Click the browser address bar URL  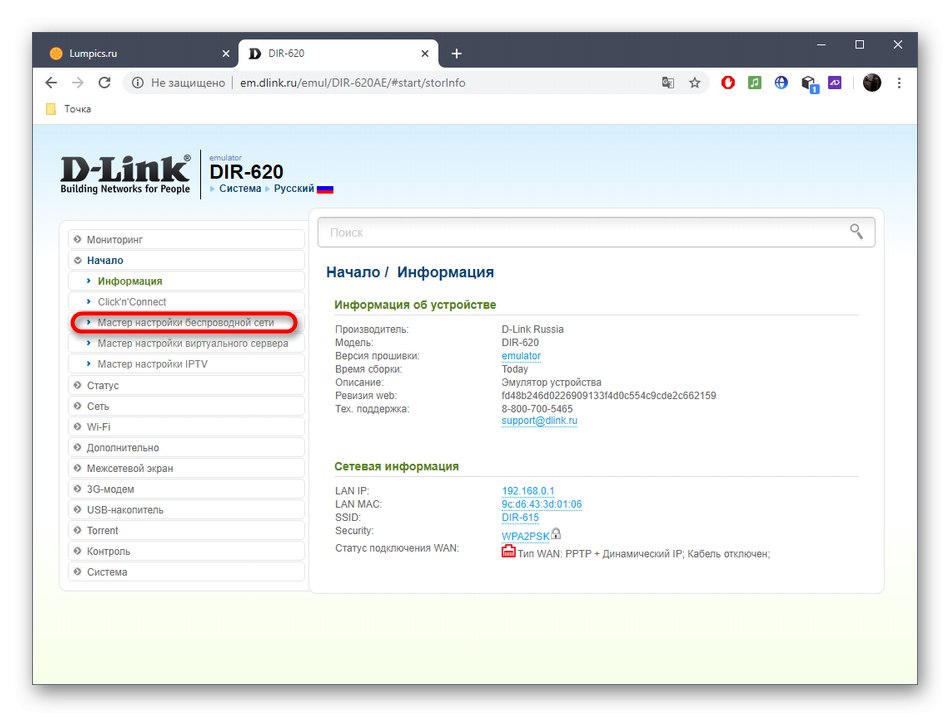click(x=353, y=83)
